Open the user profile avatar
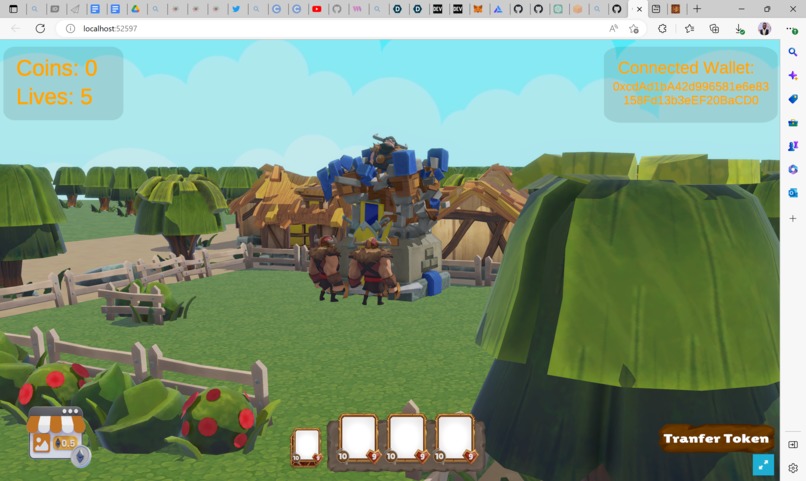Viewport: 806px width, 481px height. coord(764,29)
